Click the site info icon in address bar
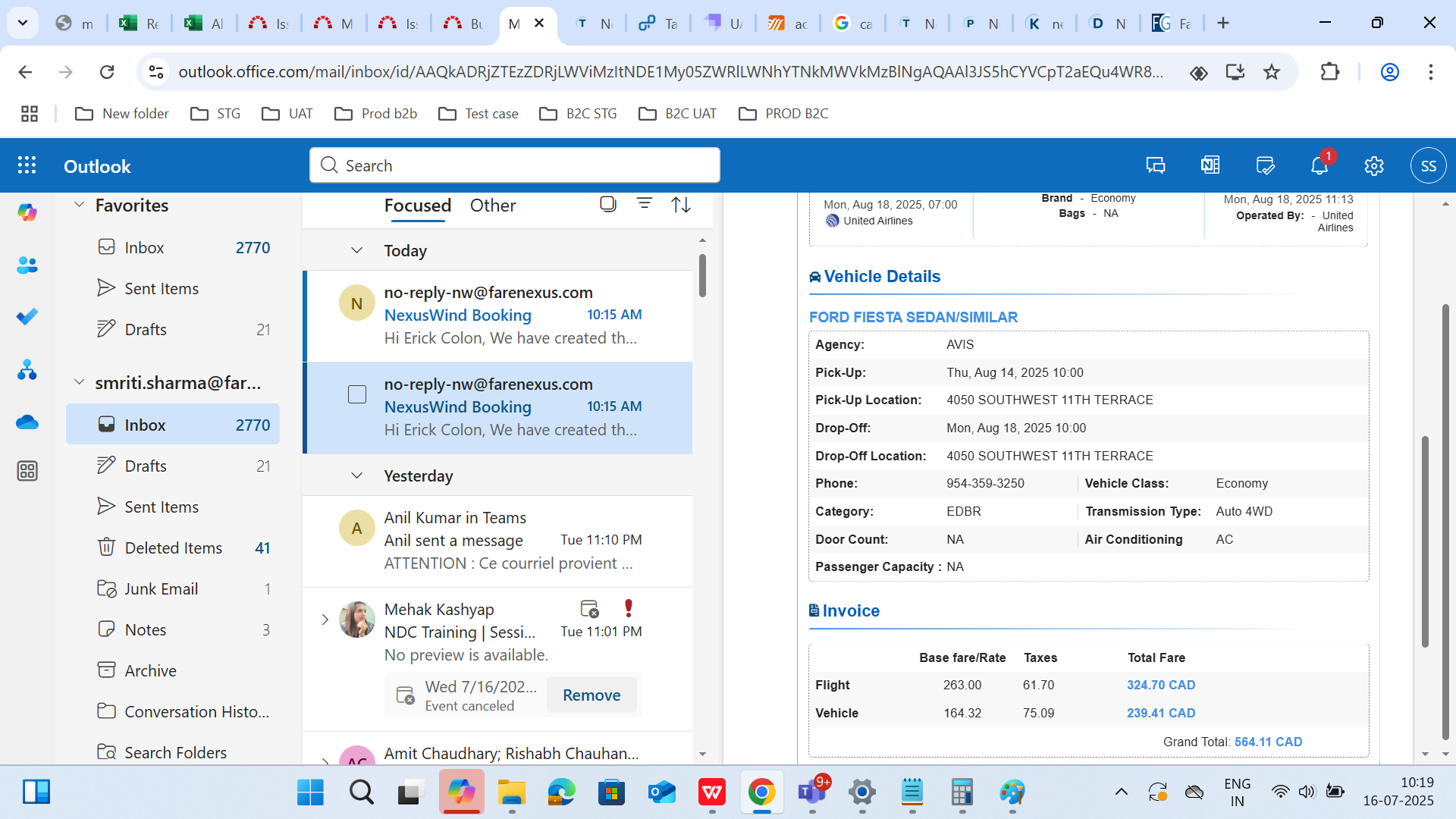This screenshot has height=819, width=1456. tap(156, 72)
